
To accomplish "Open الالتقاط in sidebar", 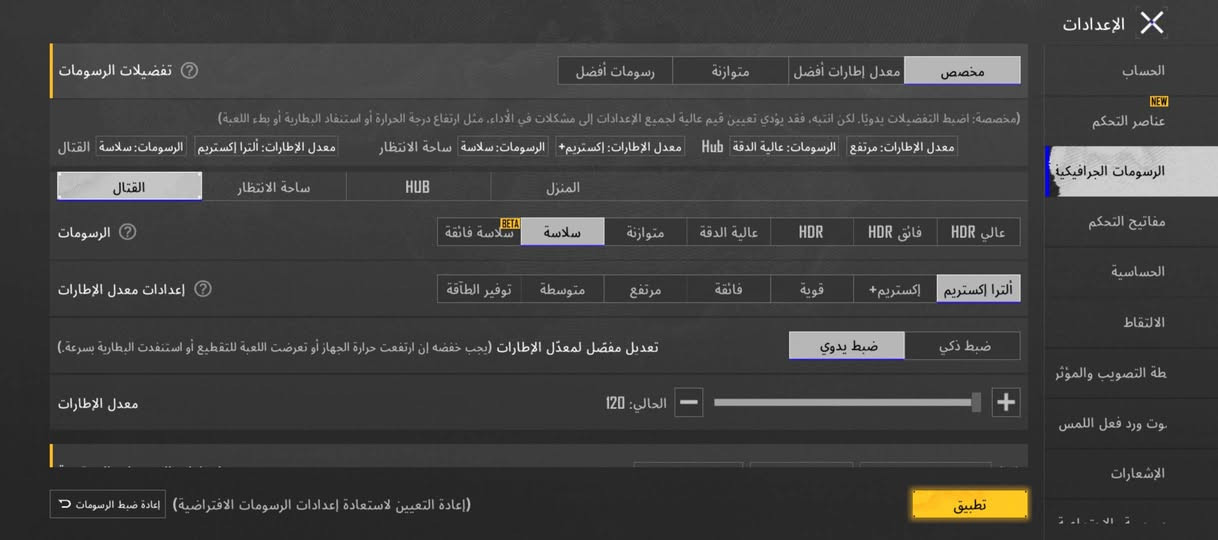I will (1131, 322).
